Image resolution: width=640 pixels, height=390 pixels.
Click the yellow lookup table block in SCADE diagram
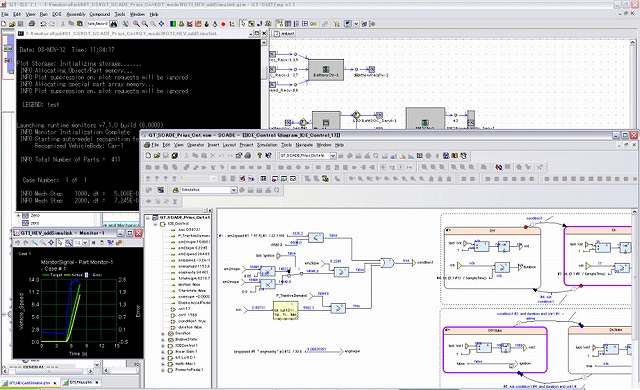pyautogui.click(x=285, y=310)
